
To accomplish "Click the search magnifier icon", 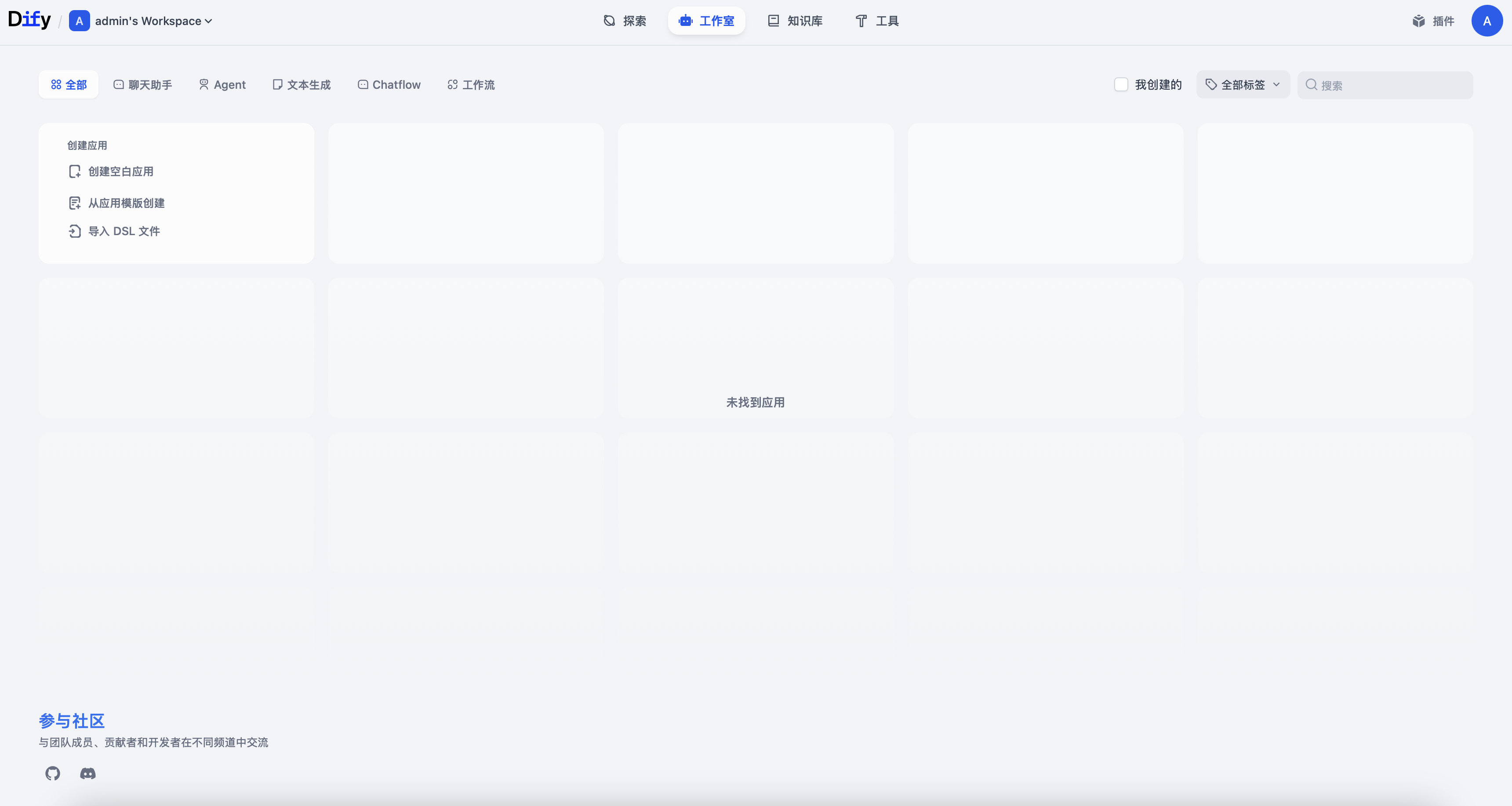I will tap(1311, 84).
